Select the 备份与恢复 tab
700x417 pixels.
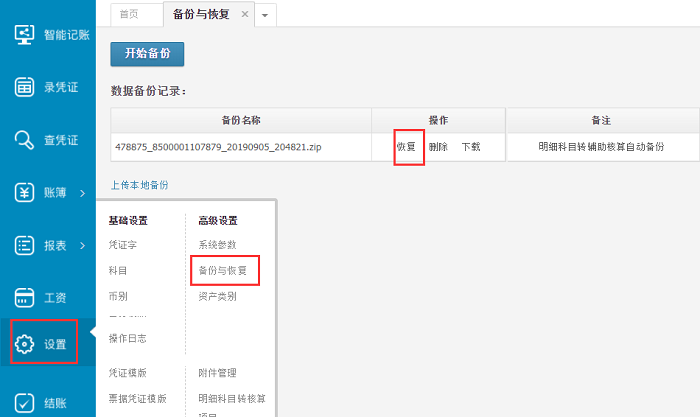[x=201, y=14]
